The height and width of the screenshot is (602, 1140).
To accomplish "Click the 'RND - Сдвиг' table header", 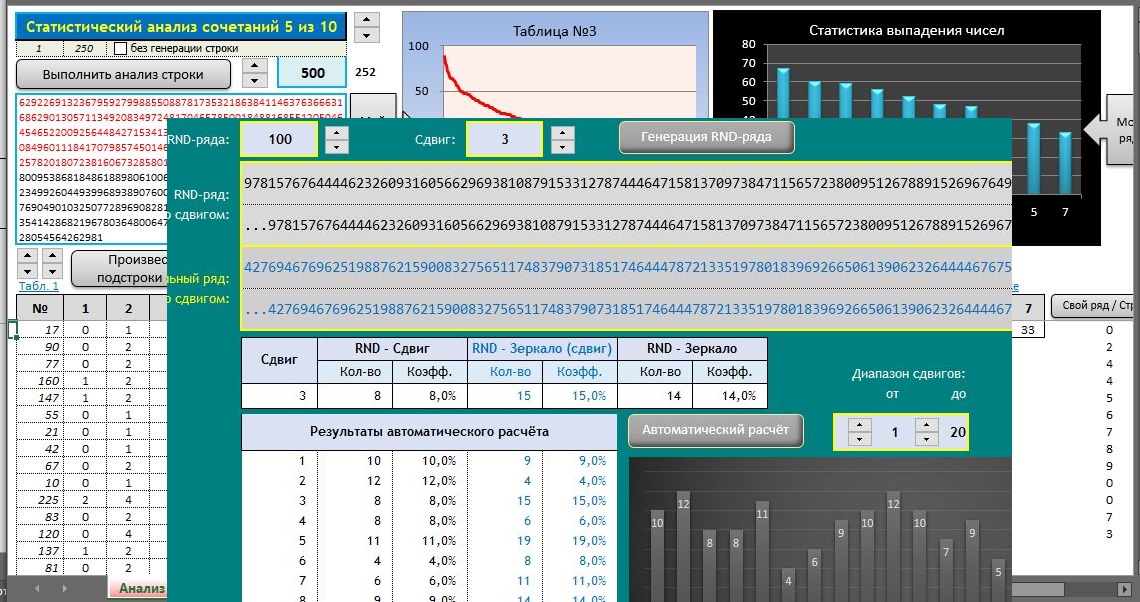I will 393,348.
